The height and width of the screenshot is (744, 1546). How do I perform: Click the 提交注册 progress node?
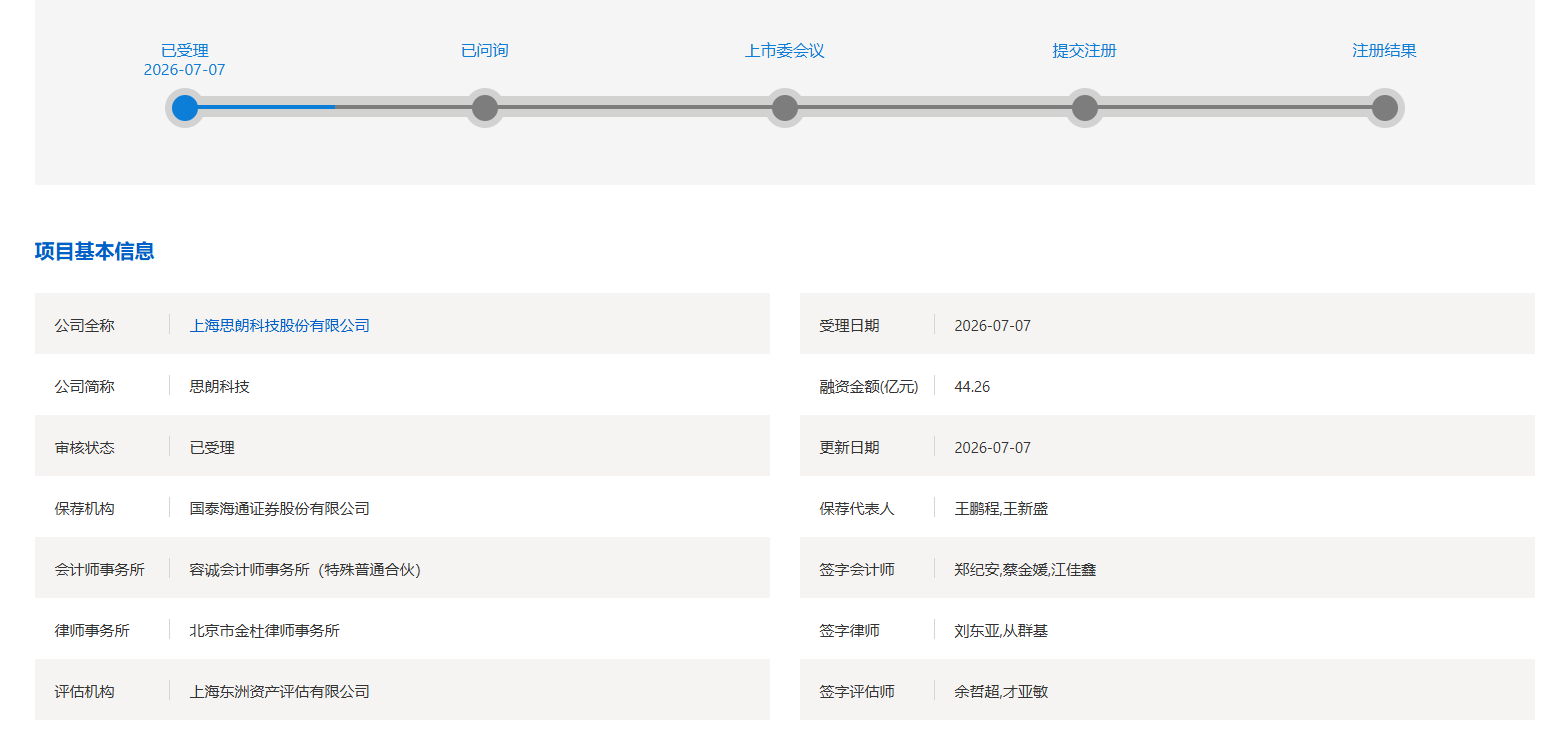(x=1085, y=108)
